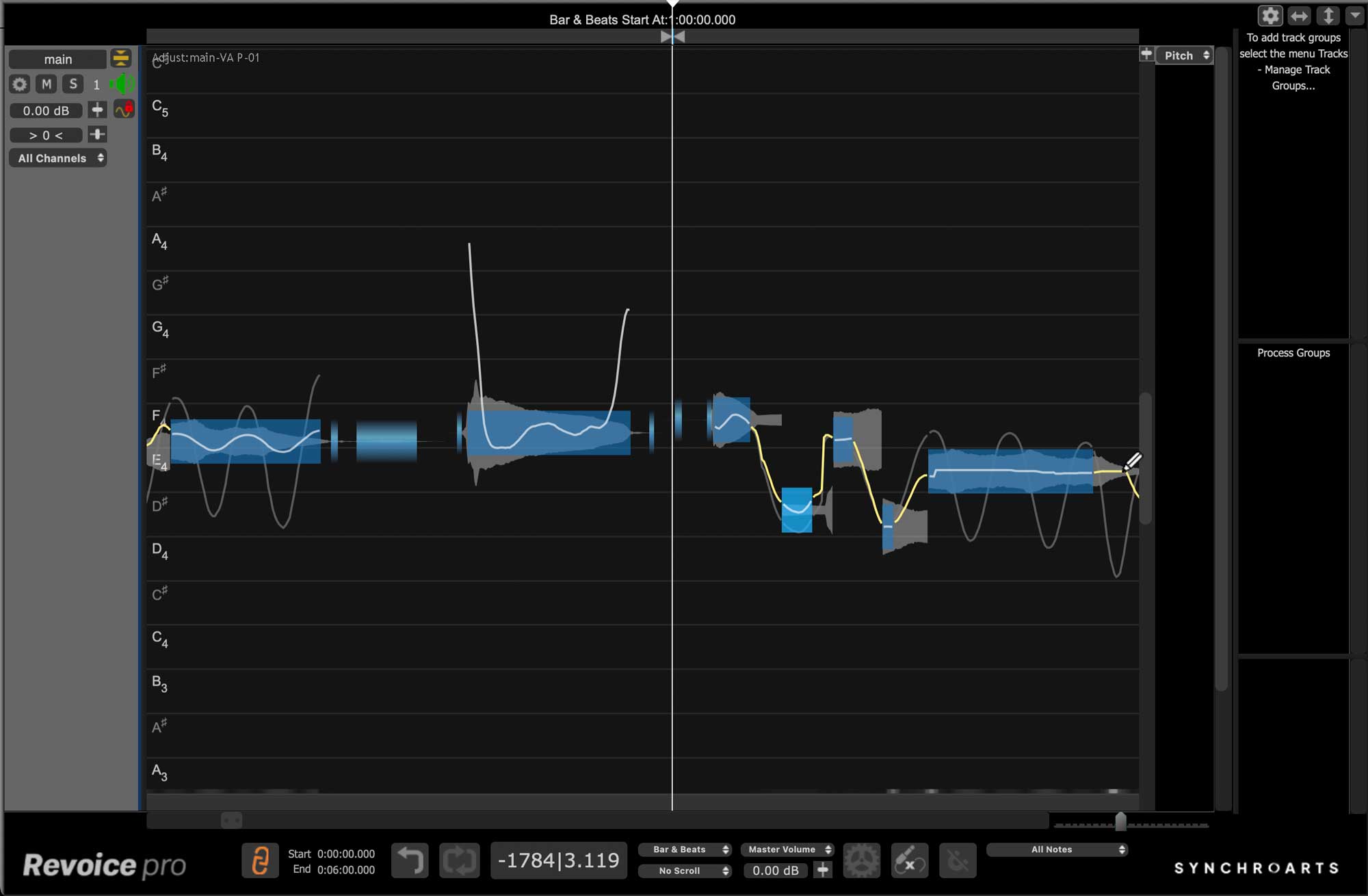
Task: Open the All Notes dropdown
Action: (1057, 849)
